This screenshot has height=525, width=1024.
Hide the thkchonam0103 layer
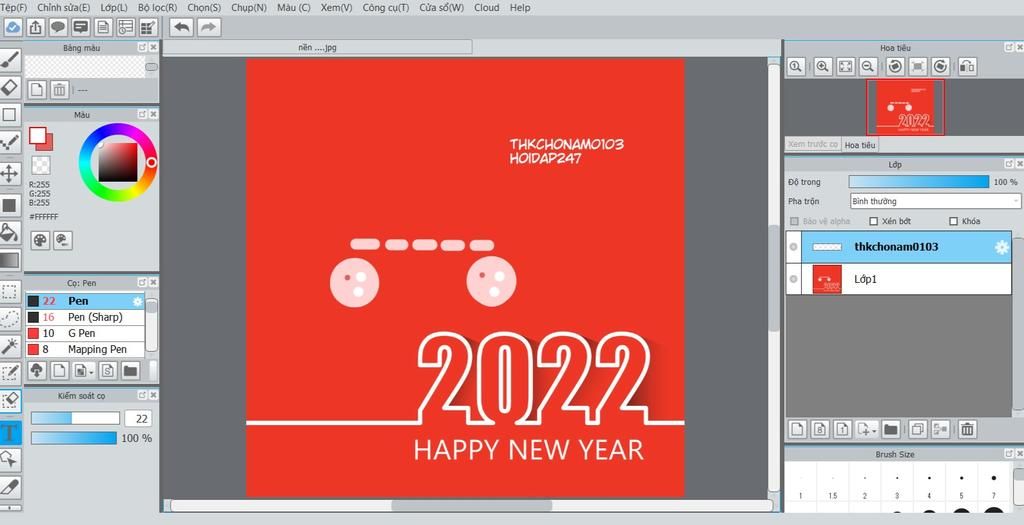(x=793, y=247)
